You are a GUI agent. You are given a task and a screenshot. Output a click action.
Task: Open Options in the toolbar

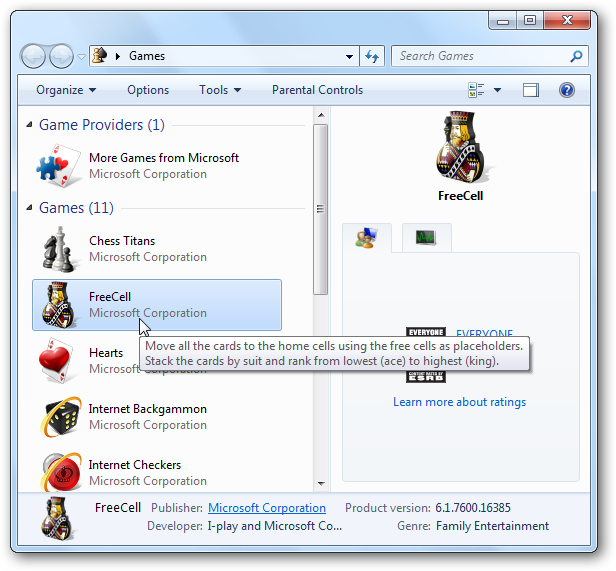click(148, 90)
